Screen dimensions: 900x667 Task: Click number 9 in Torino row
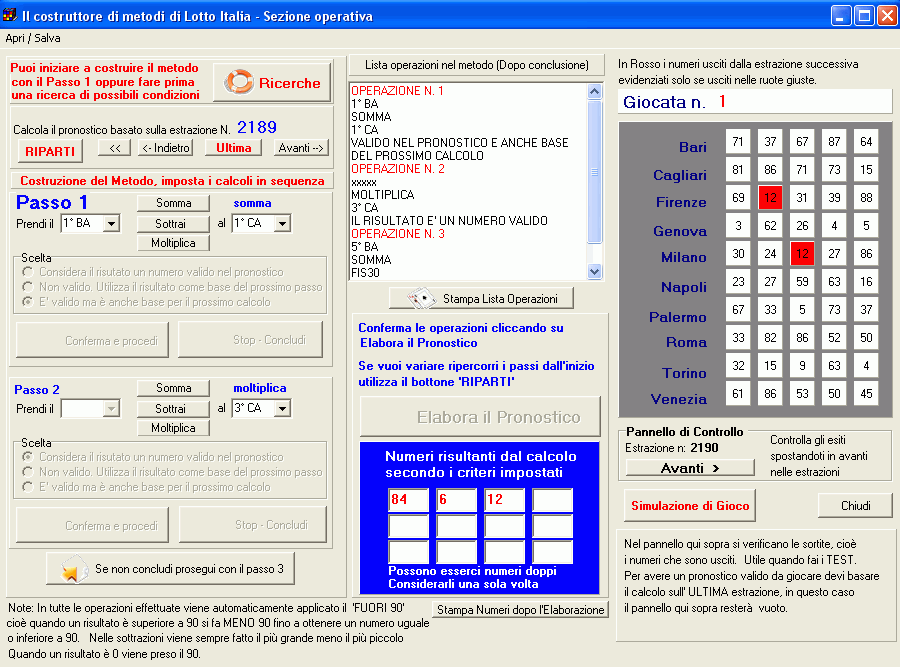[802, 366]
